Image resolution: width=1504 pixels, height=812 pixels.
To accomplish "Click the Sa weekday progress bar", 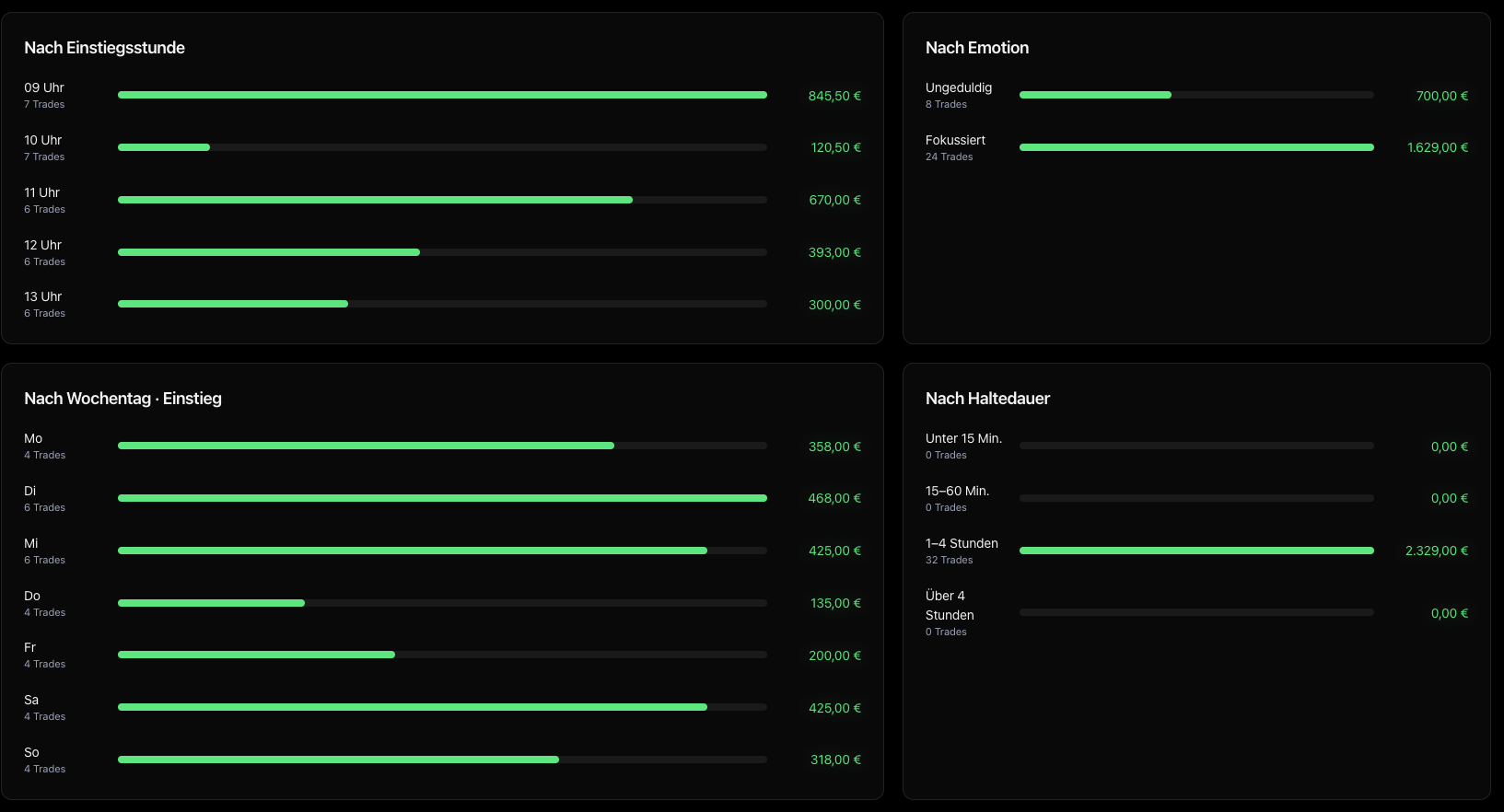I will click(442, 707).
